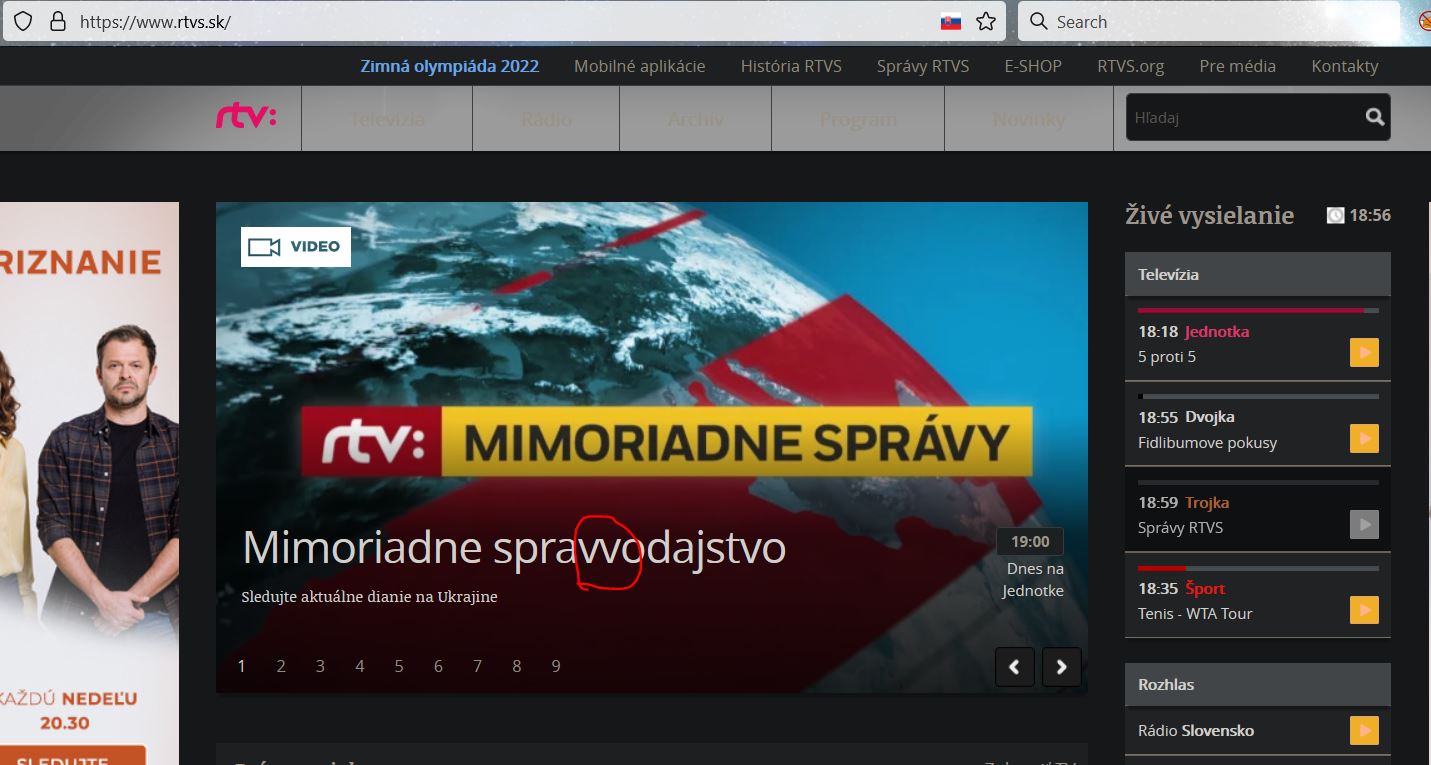Open Mobilné aplikácie link

click(640, 66)
